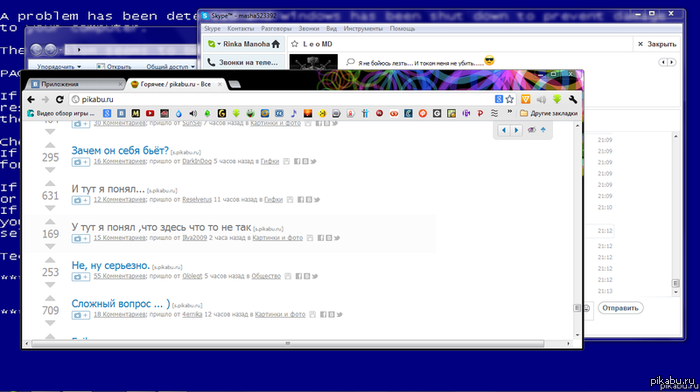Open a new Chrome tab
Viewport: 700px width, 392px height.
point(234,84)
